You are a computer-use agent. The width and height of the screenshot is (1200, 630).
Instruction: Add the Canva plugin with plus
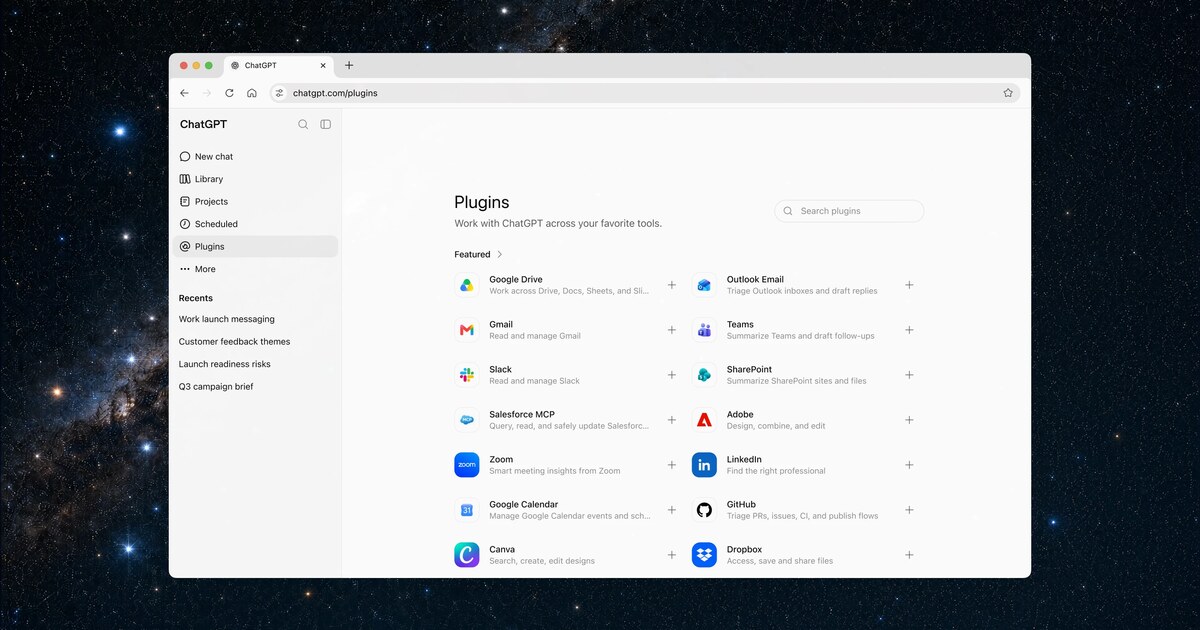point(672,555)
